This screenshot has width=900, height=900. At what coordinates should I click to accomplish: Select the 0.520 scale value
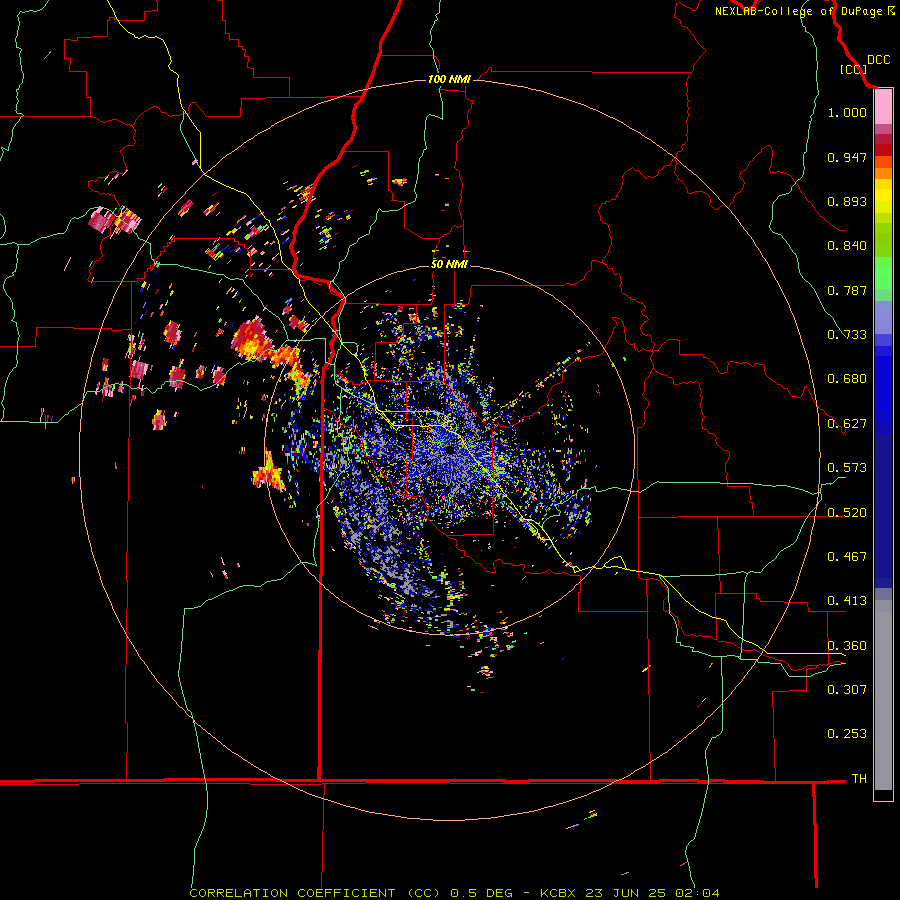[x=847, y=513]
